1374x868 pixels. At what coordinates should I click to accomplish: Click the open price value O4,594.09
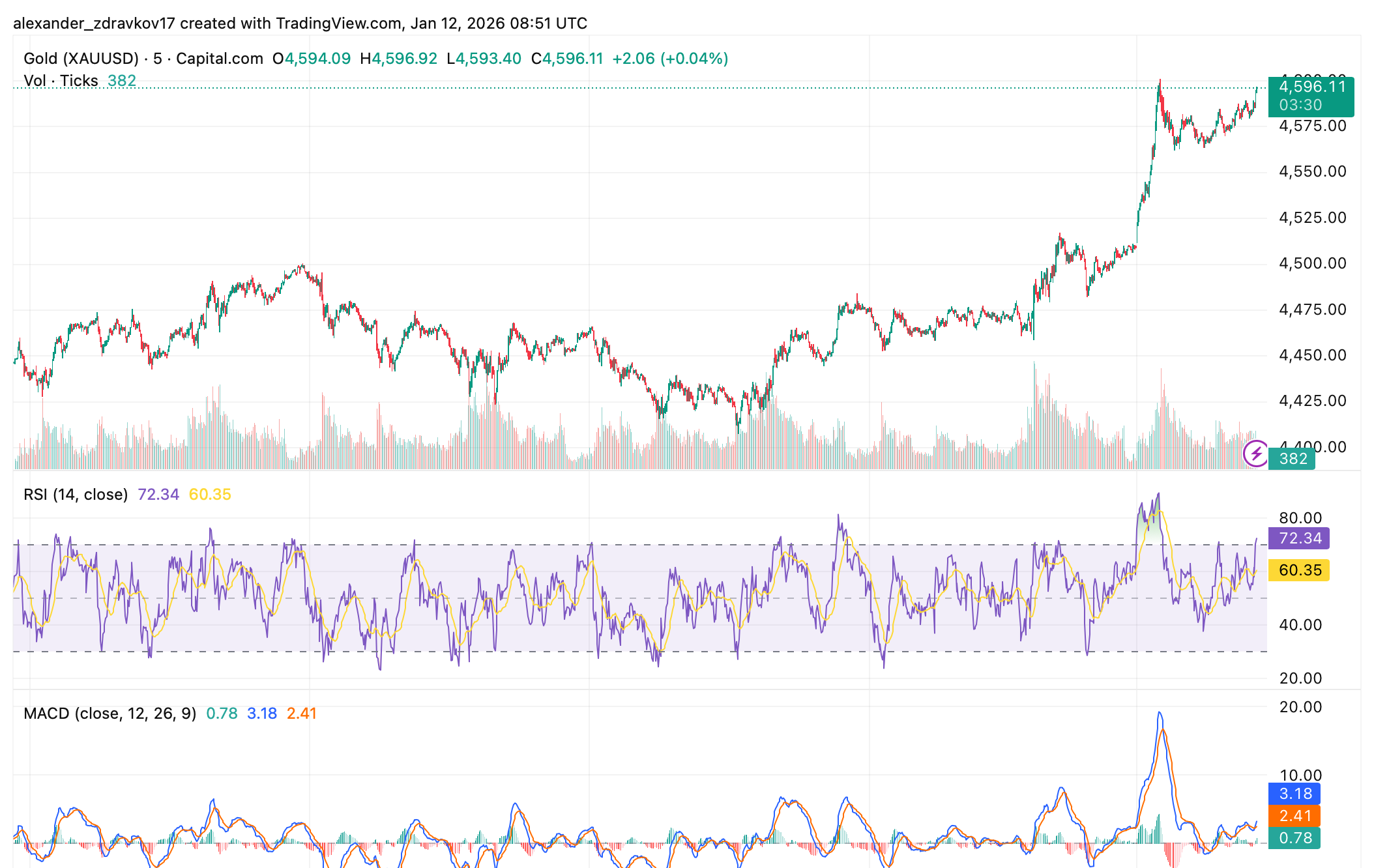(312, 59)
